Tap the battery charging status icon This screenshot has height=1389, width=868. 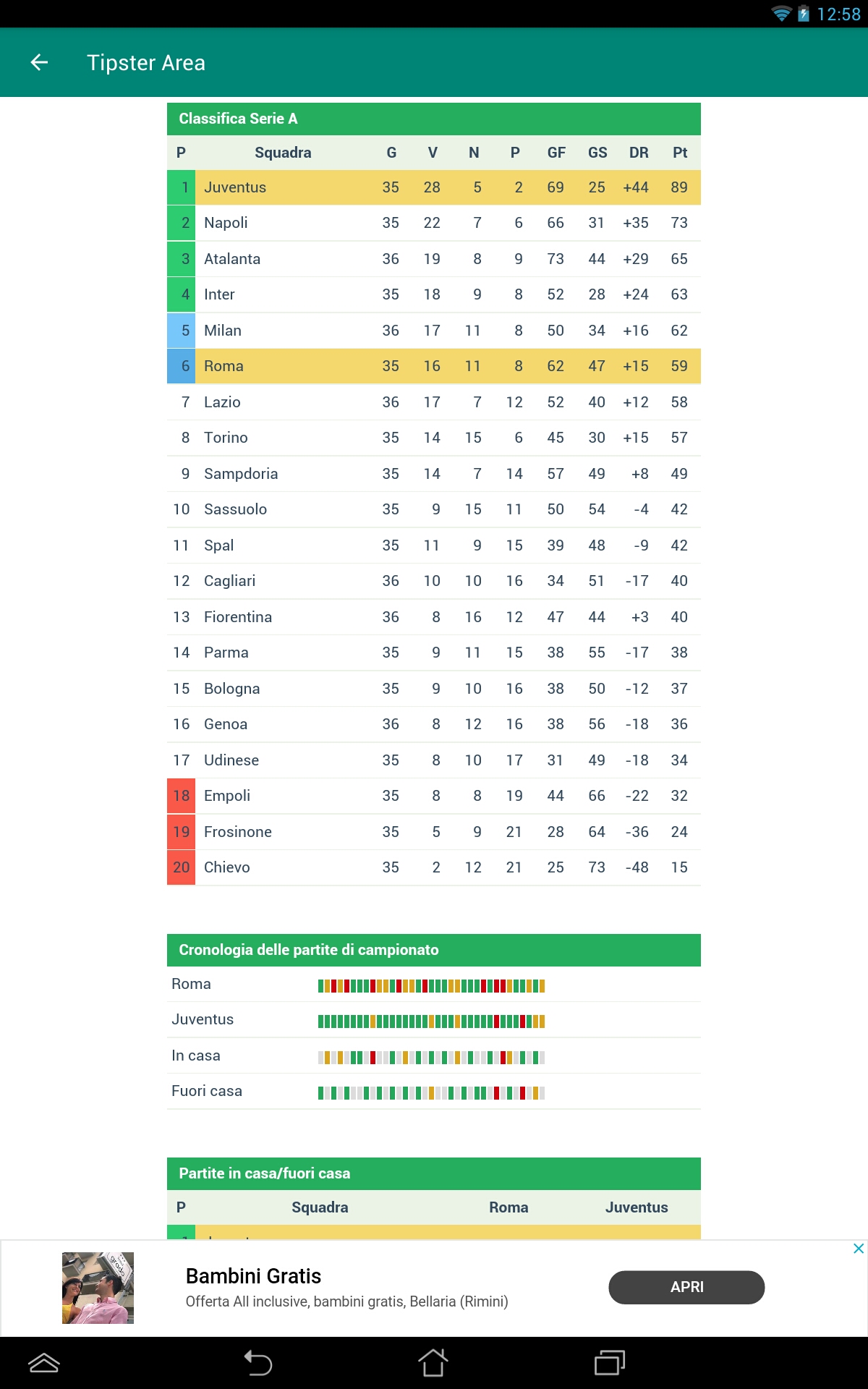coord(803,14)
